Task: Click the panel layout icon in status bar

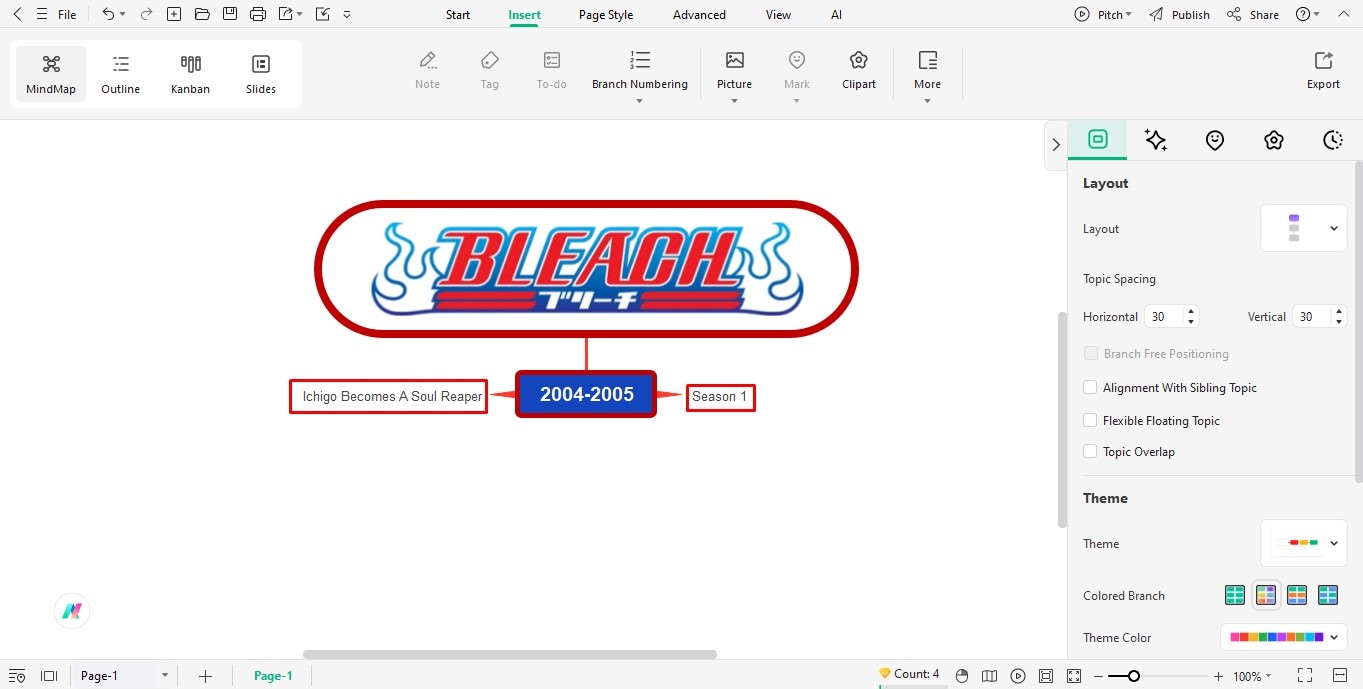Action: [x=49, y=676]
